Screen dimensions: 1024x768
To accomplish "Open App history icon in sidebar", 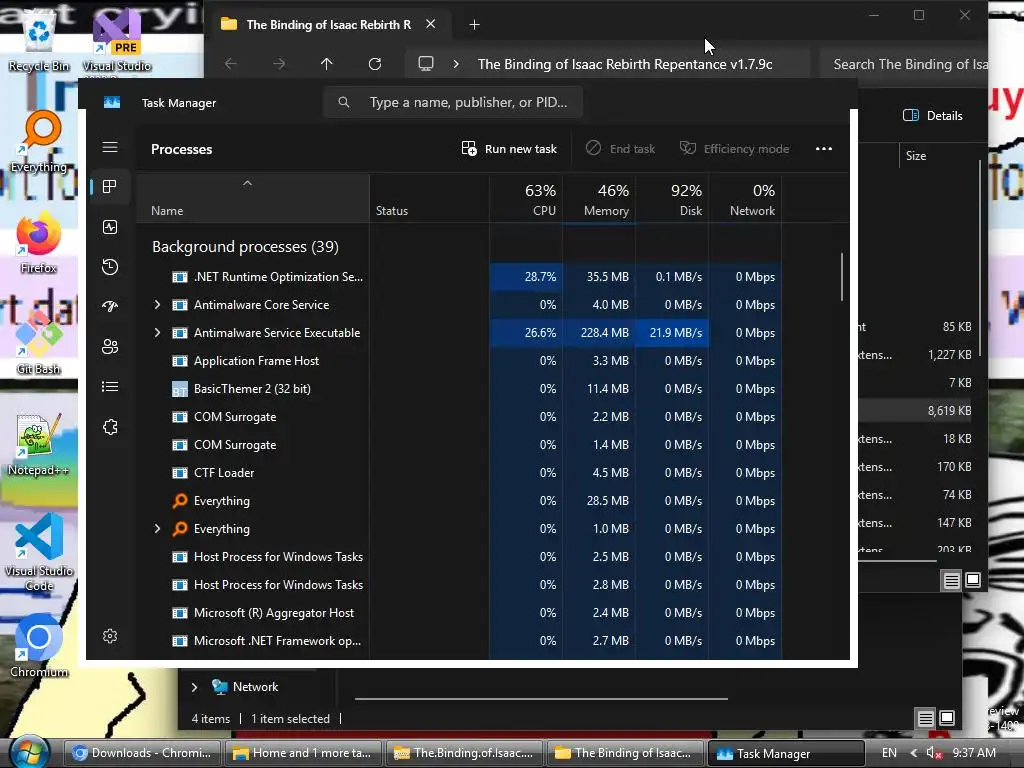I will pos(110,266).
